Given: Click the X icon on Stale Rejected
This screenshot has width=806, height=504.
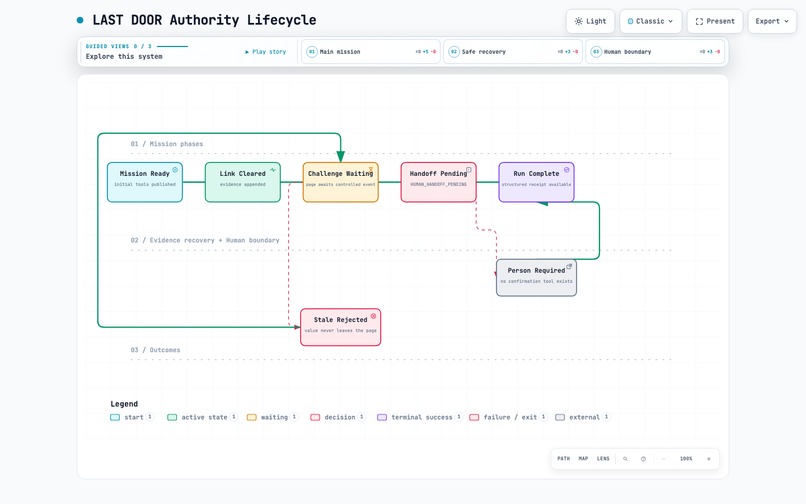Looking at the screenshot, I should click(x=373, y=316).
